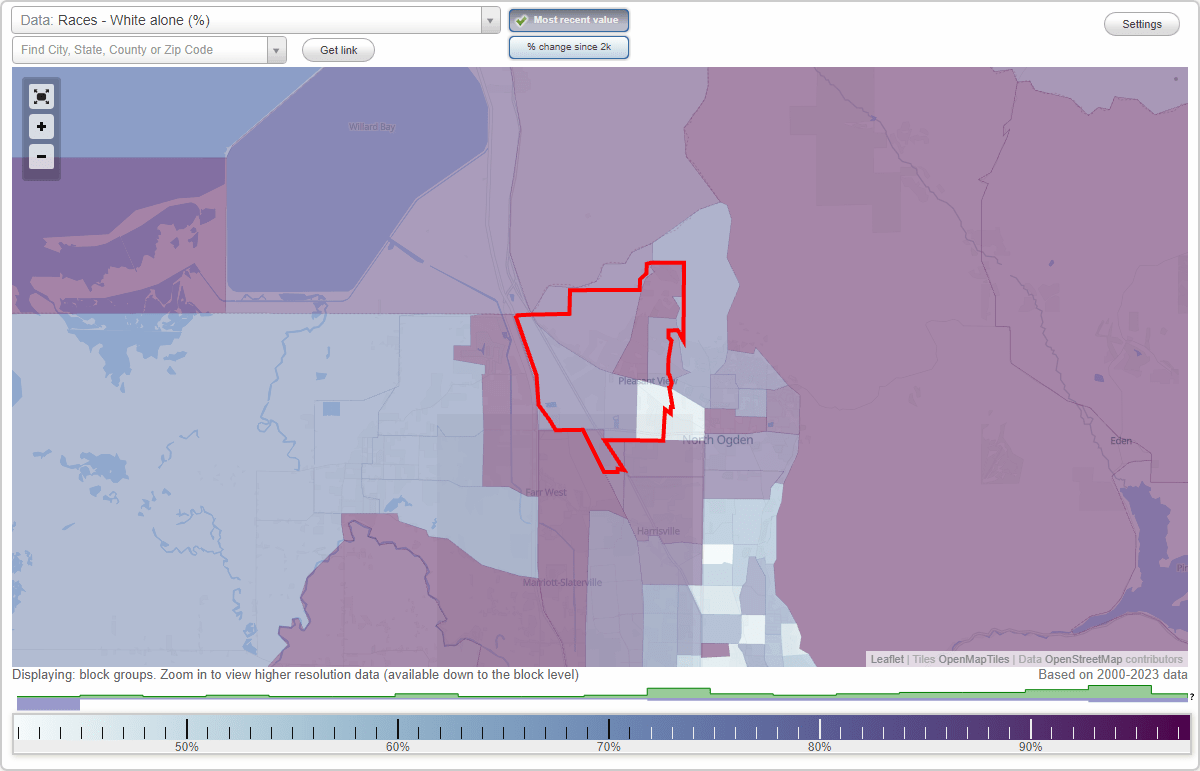Click the fit-map-extent crosshair icon
This screenshot has width=1200, height=771.
[41, 97]
